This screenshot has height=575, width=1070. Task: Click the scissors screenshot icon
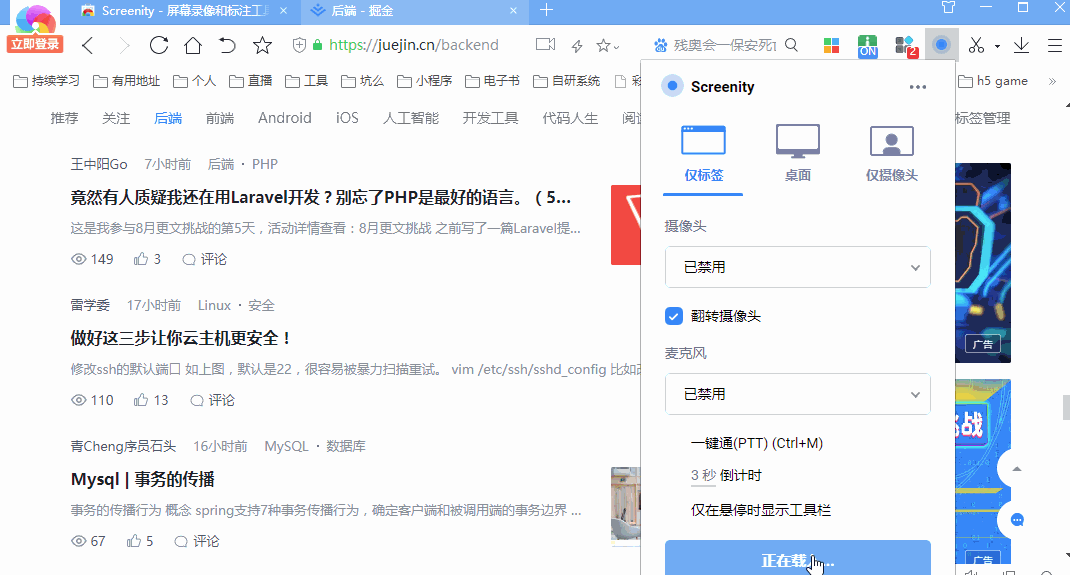pos(977,46)
